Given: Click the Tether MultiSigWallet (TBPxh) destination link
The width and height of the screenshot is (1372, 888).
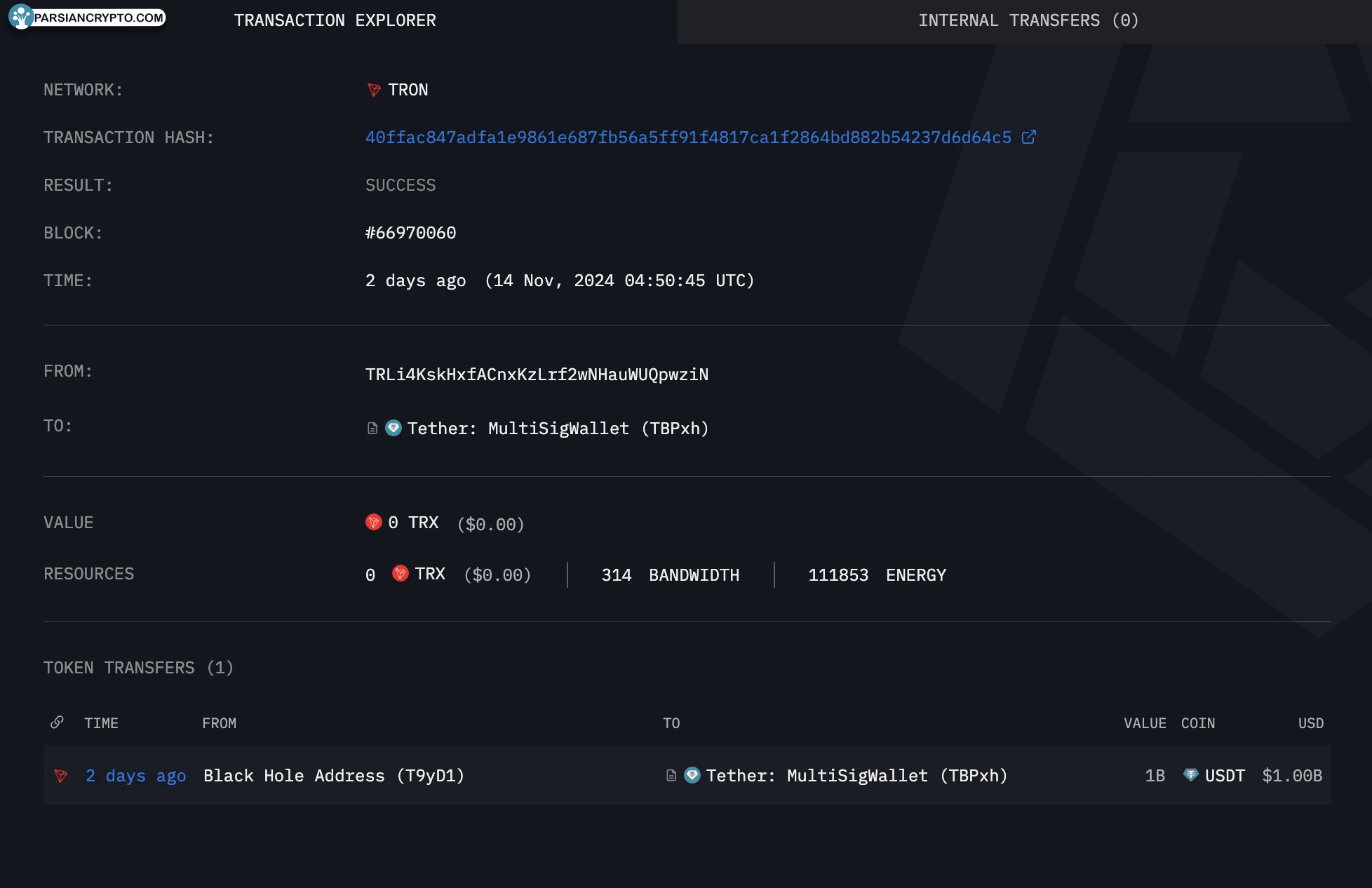Looking at the screenshot, I should pyautogui.click(x=858, y=775).
